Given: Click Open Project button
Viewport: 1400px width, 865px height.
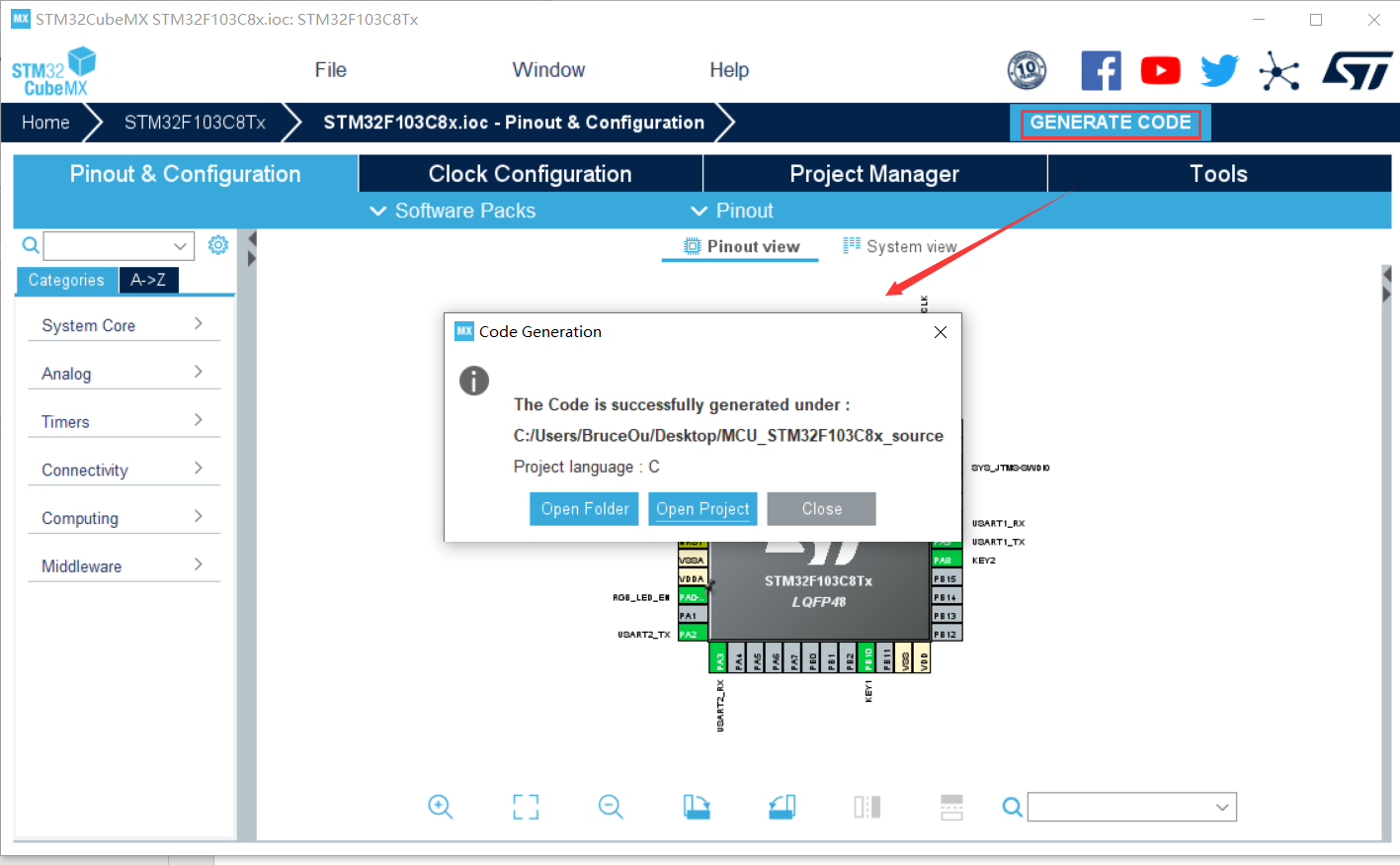Looking at the screenshot, I should click(x=702, y=509).
